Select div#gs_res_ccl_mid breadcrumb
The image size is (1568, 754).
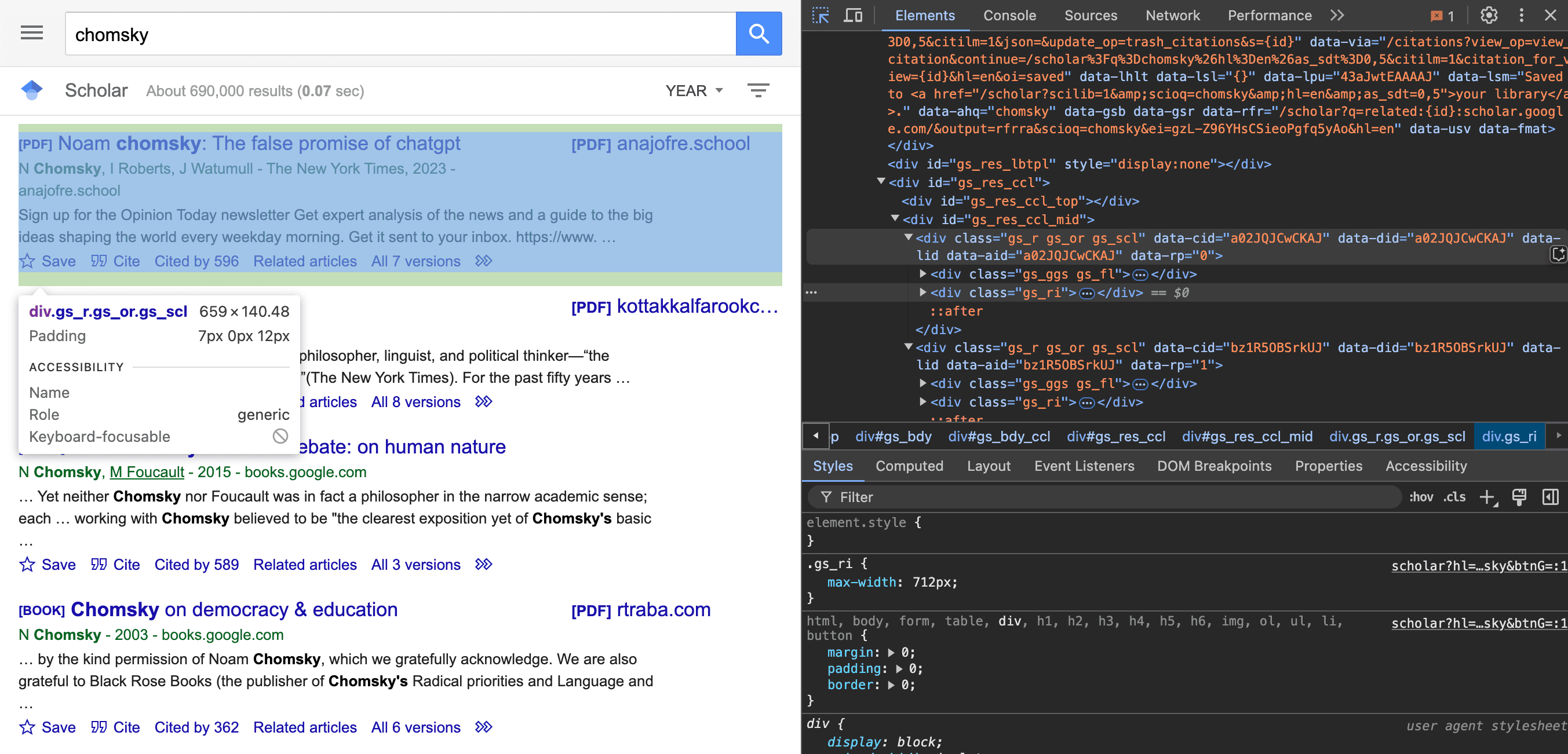(x=1246, y=436)
